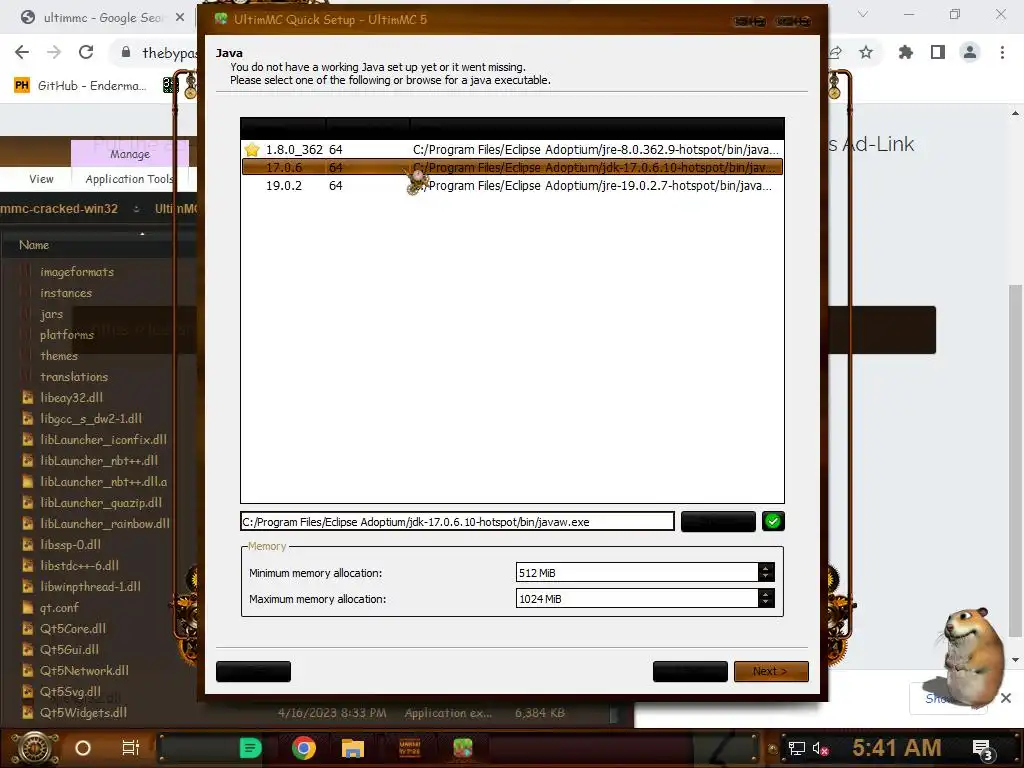Open green chat app on taskbar

(250, 748)
